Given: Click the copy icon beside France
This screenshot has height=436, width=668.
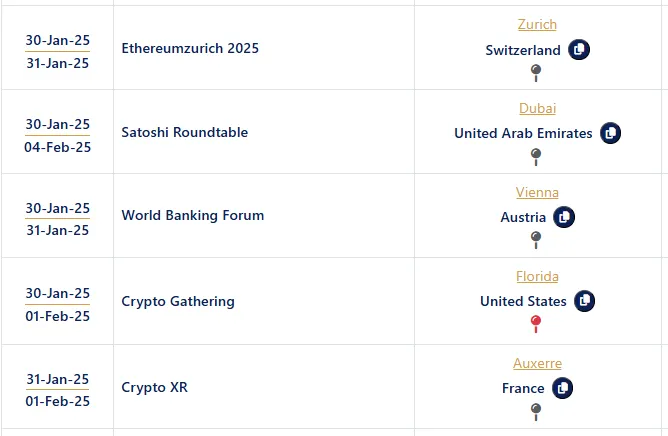Looking at the screenshot, I should [562, 387].
